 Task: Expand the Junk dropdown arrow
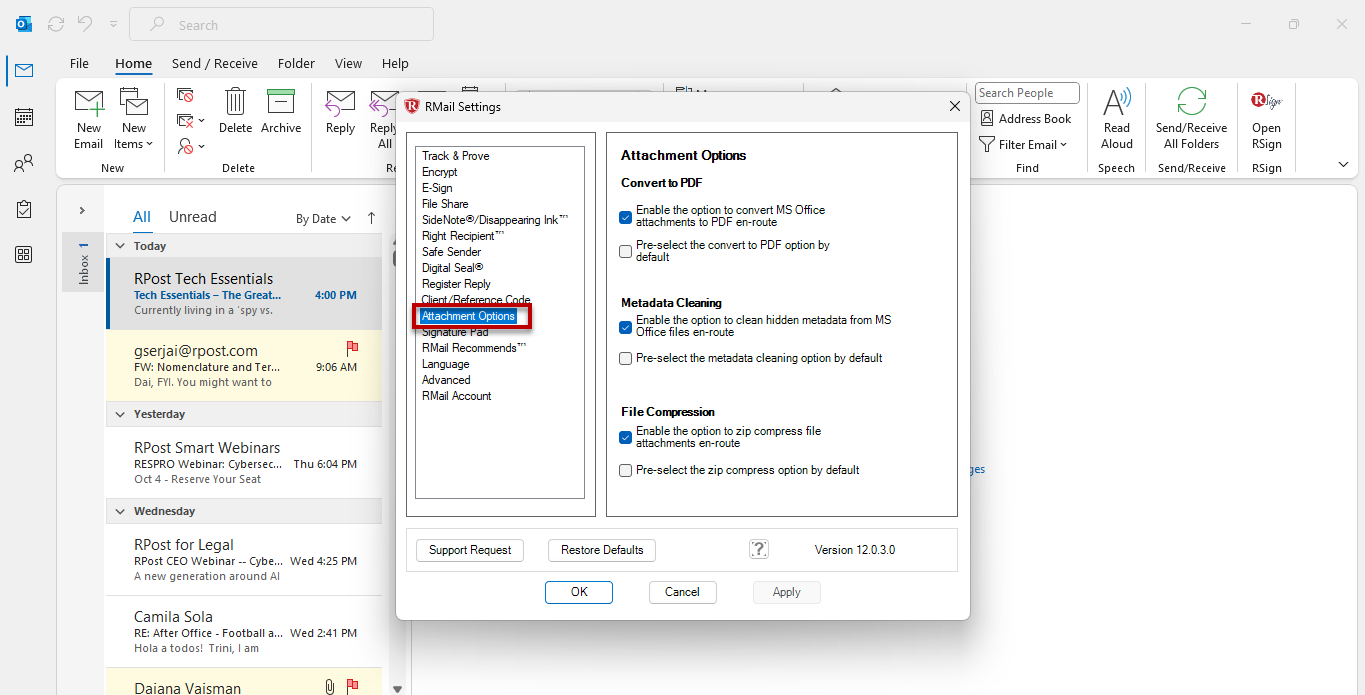click(x=201, y=146)
